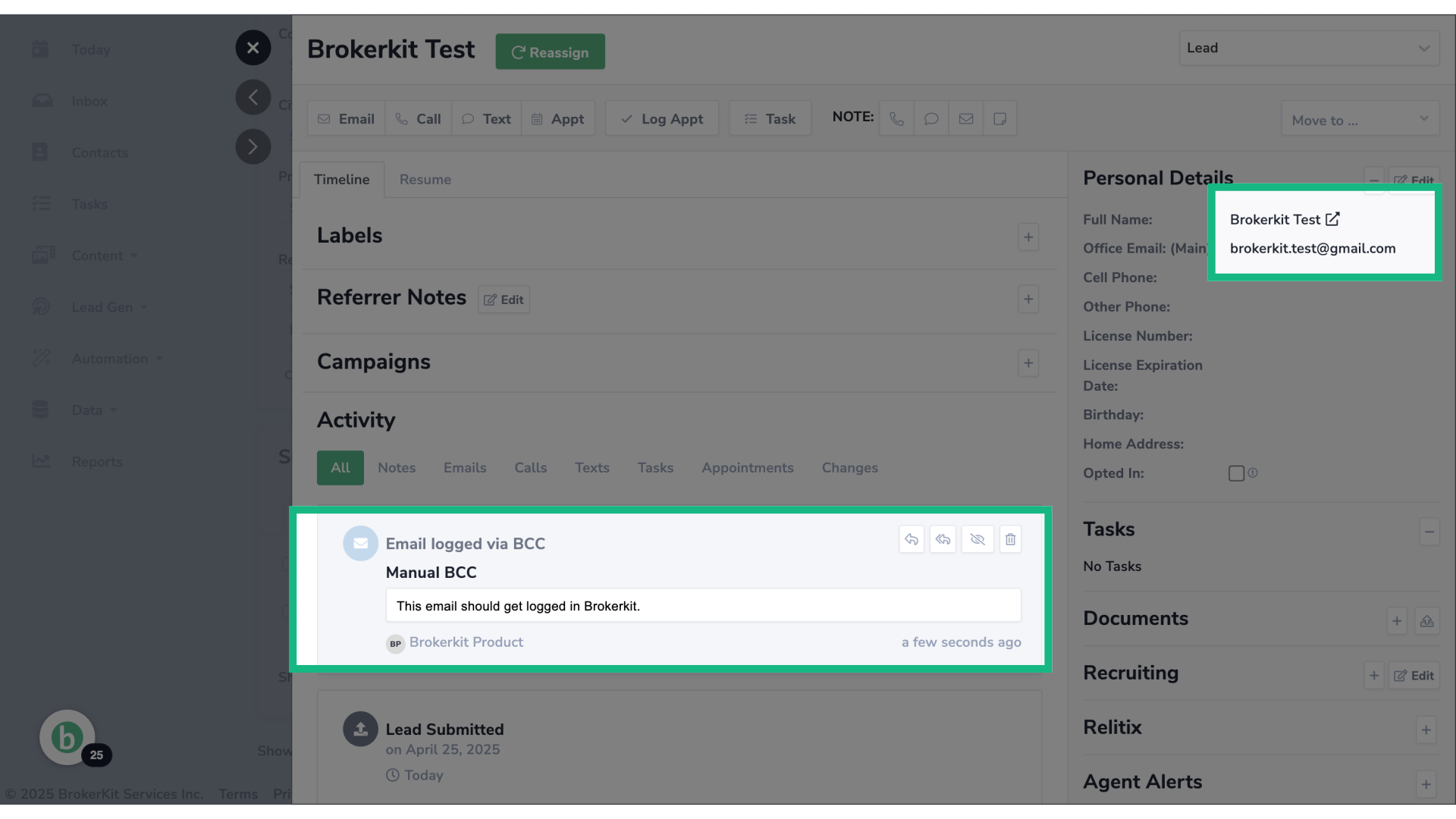The height and width of the screenshot is (819, 1456).
Task: Click the Call action button
Action: (x=419, y=118)
